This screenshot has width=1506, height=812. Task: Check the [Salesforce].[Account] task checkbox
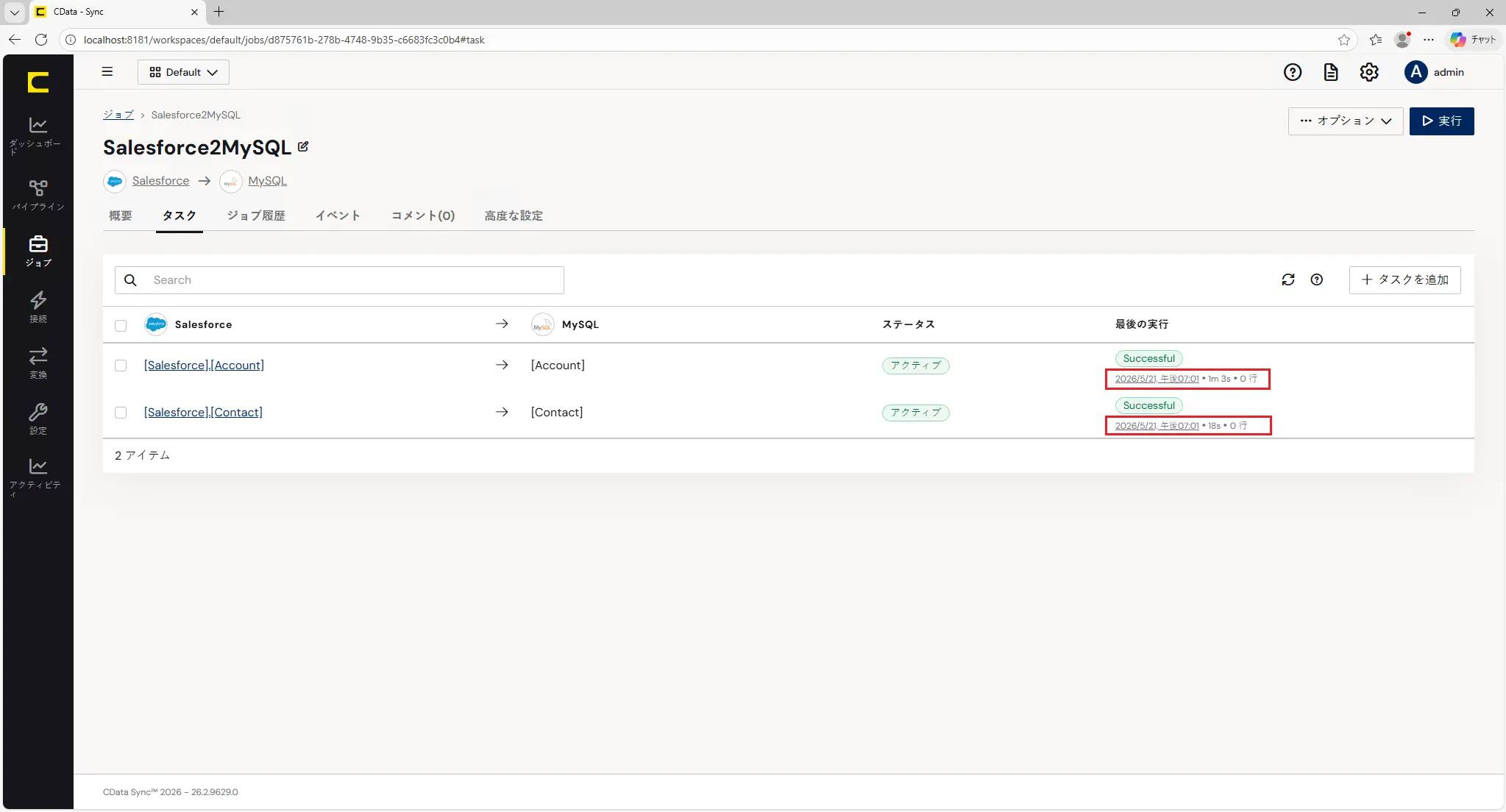pos(121,366)
